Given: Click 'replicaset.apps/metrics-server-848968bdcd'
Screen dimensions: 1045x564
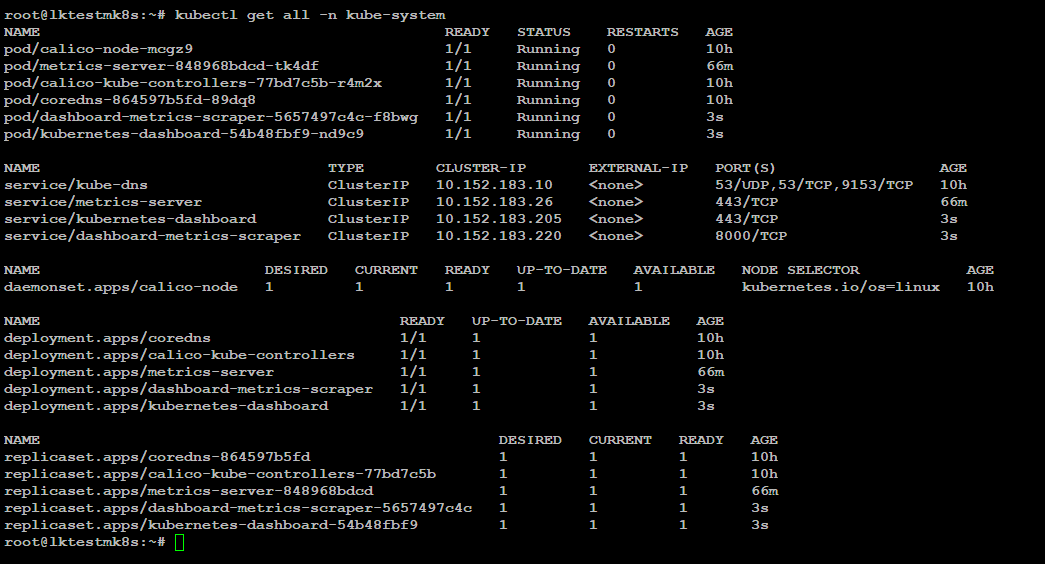Looking at the screenshot, I should pyautogui.click(x=189, y=491).
